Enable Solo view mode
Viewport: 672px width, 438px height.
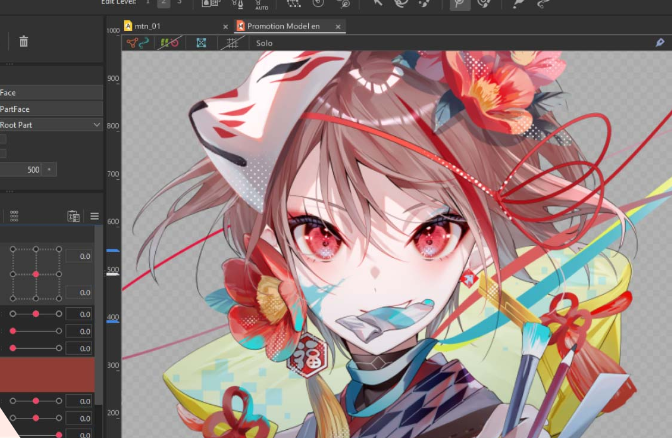pyautogui.click(x=264, y=43)
